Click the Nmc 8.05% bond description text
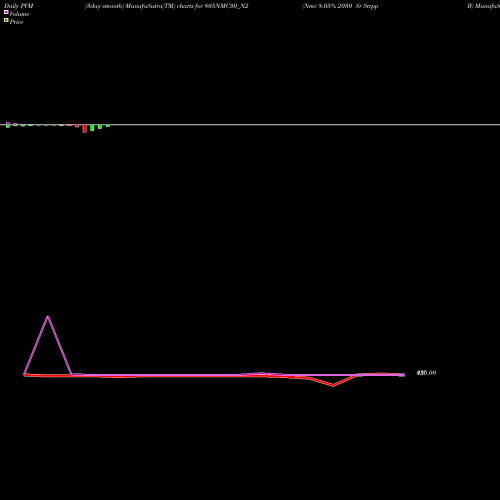Screen dimensions: 500x500 tap(340, 6)
